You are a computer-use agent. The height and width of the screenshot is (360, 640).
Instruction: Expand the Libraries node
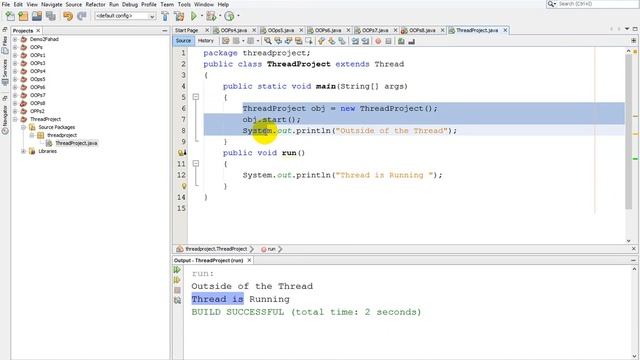tap(23, 151)
